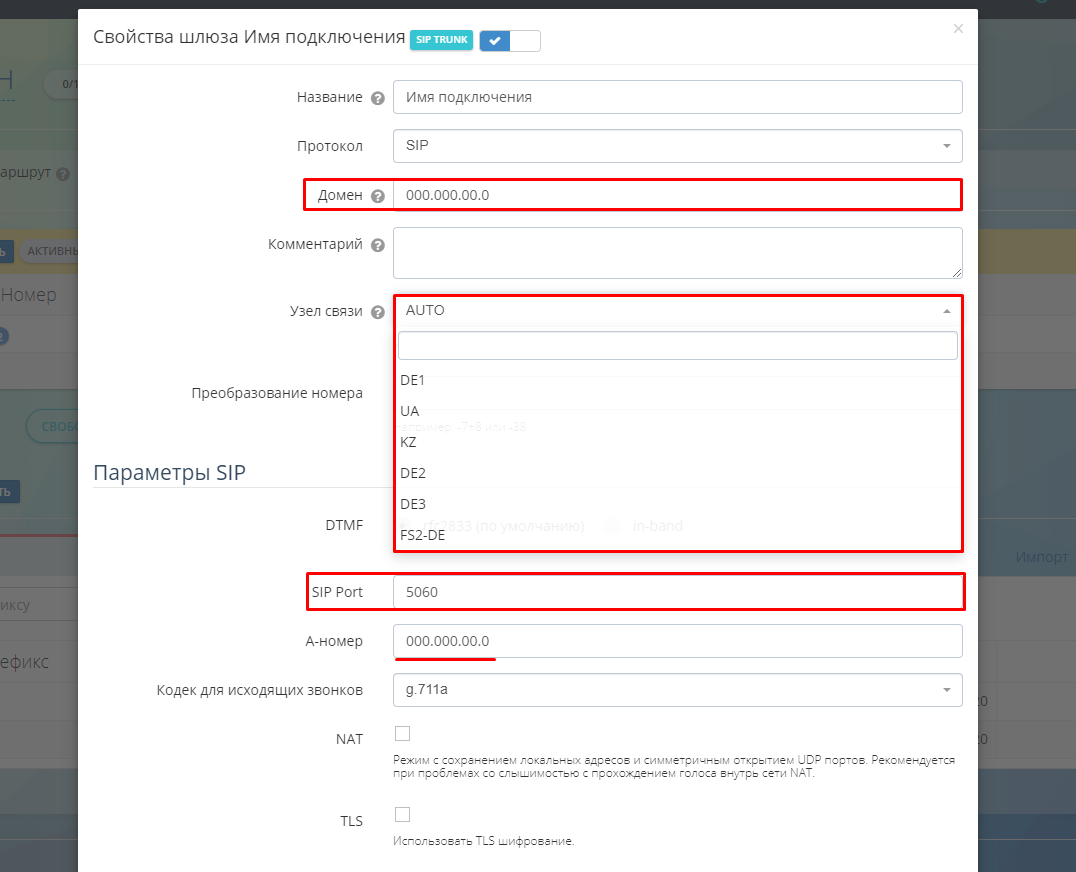Enable the TLS encryption checkbox
Screen dimensions: 1076x872
point(403,815)
